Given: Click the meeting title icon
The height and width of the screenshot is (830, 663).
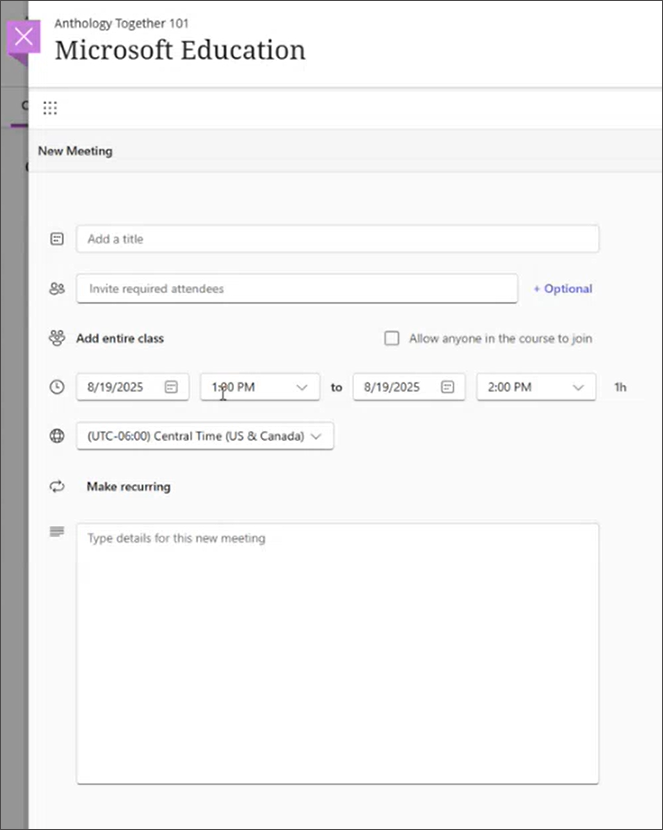Looking at the screenshot, I should [x=56, y=238].
